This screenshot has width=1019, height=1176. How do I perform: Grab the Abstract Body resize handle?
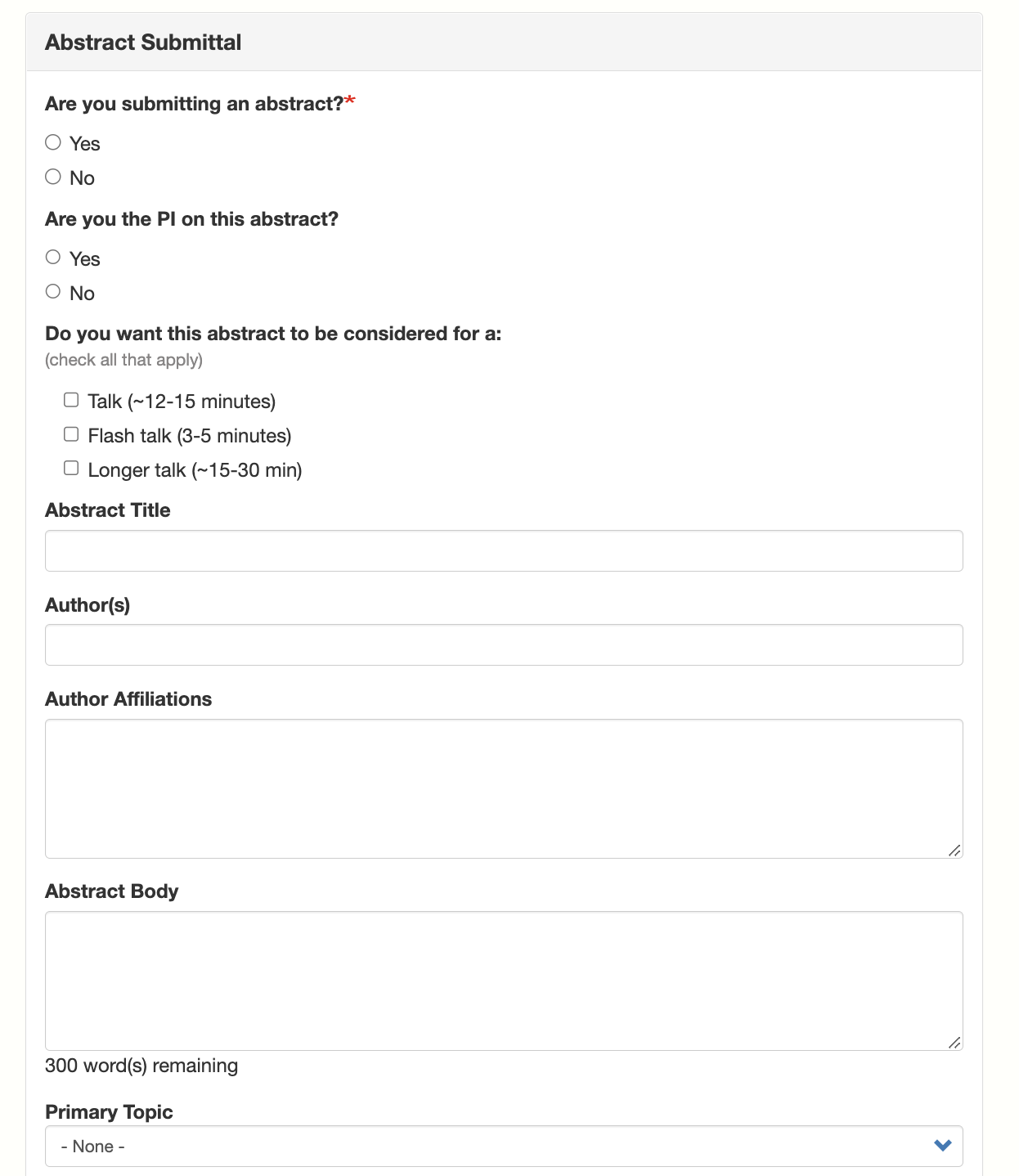(x=954, y=1043)
